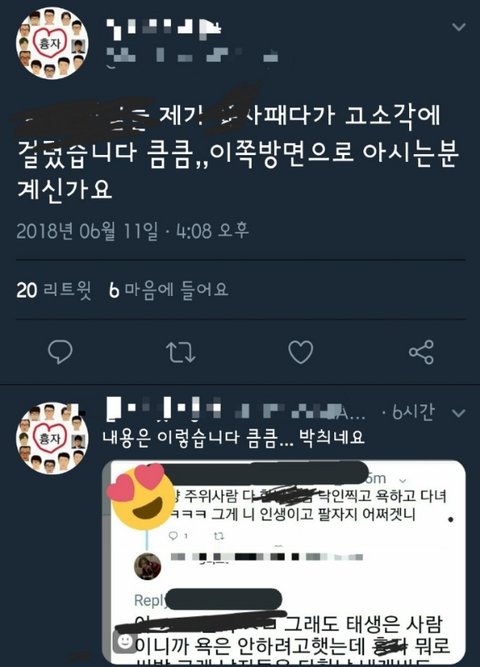
Task: View the 6 마음에 들어요 list
Action: coord(169,290)
